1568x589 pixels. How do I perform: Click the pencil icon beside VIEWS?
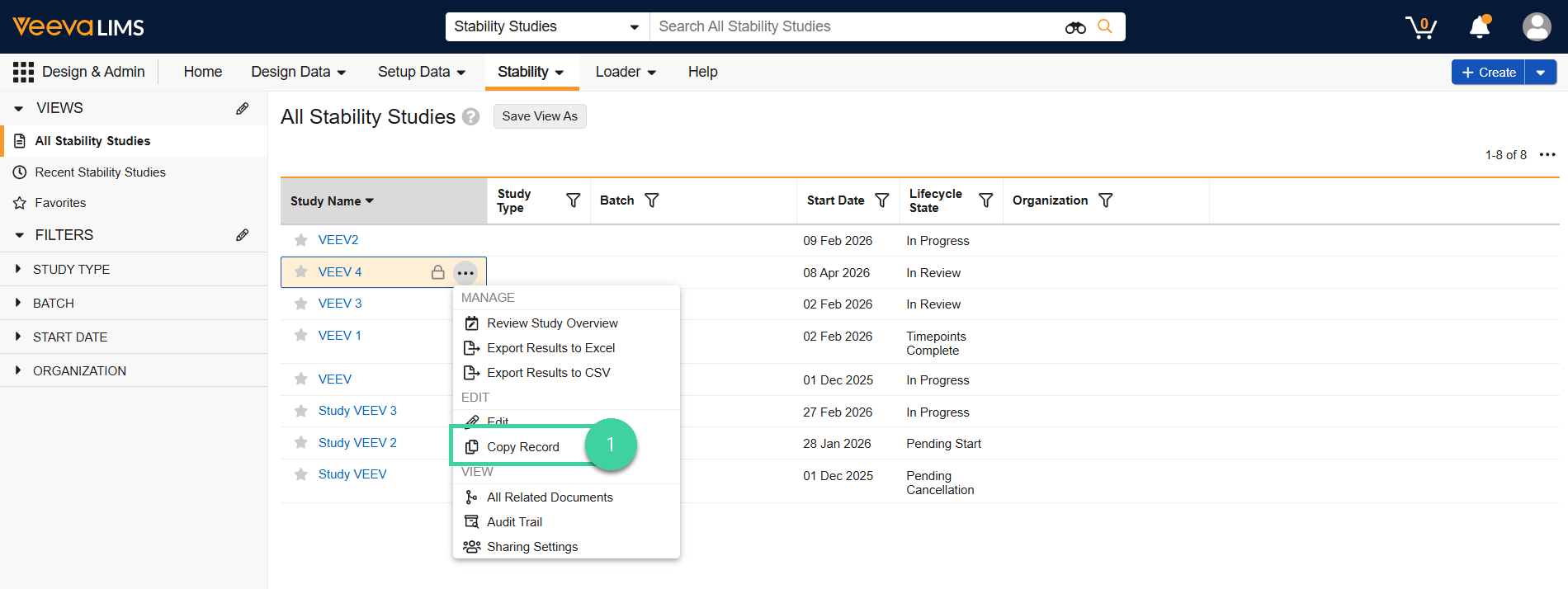pos(242,108)
